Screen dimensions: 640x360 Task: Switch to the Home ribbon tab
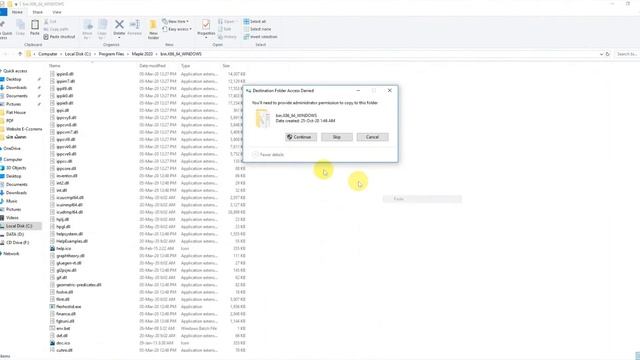click(x=17, y=12)
